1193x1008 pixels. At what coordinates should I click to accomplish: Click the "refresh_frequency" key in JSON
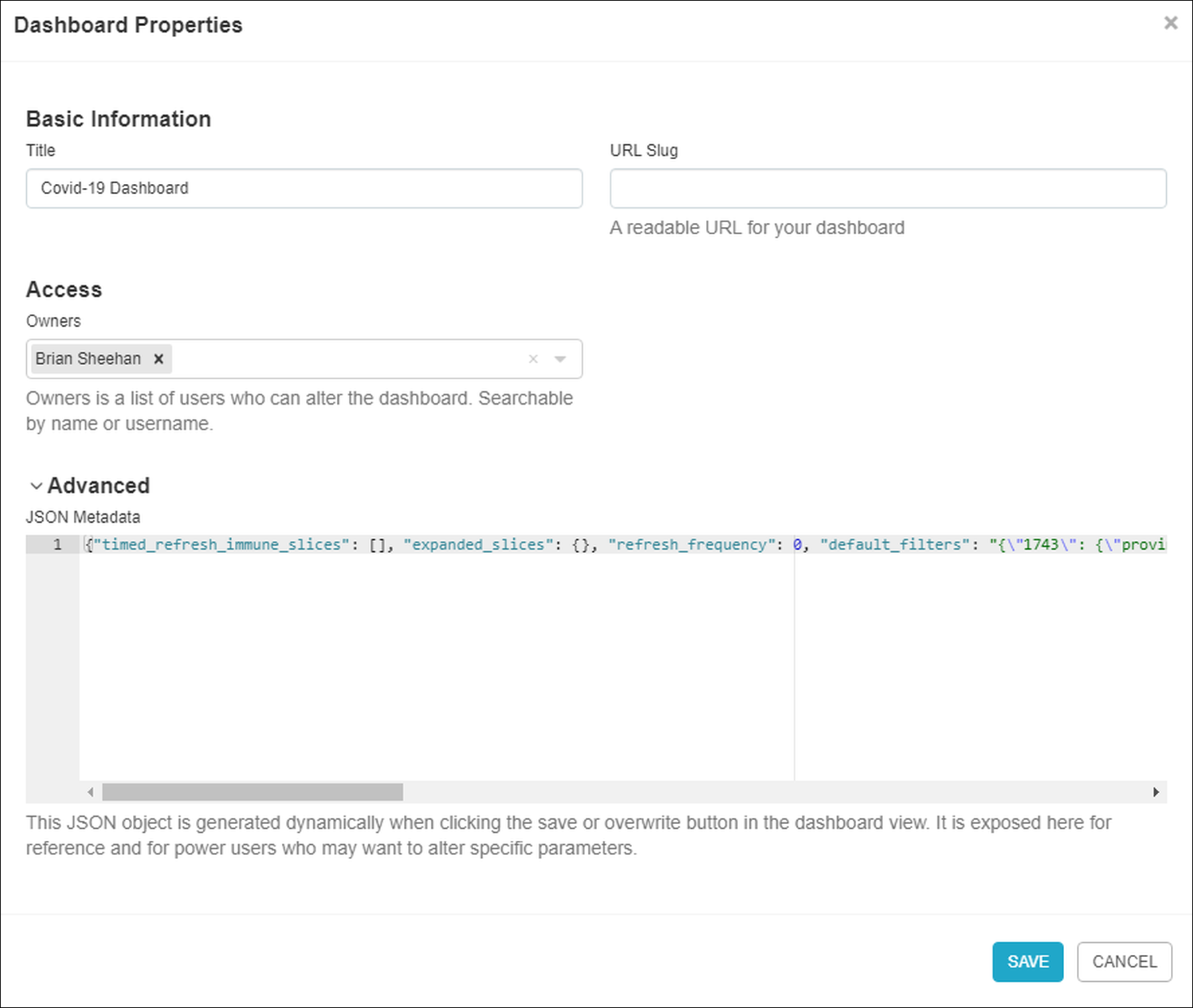click(692, 544)
